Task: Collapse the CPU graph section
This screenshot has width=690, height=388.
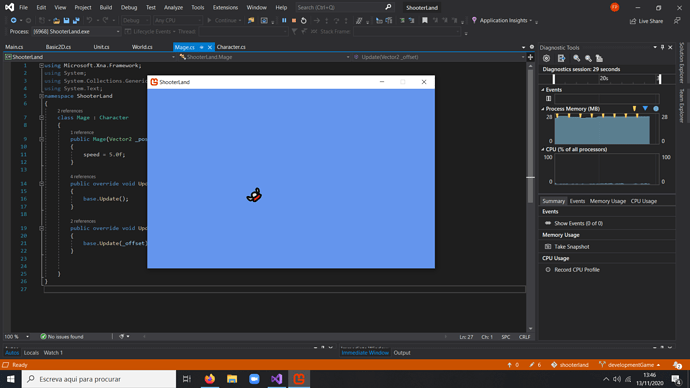Action: click(x=543, y=150)
